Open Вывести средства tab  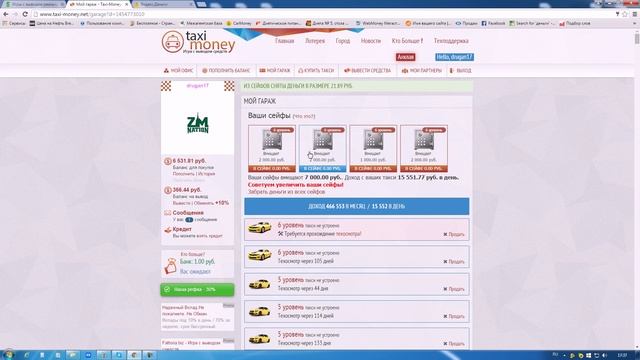coord(367,71)
